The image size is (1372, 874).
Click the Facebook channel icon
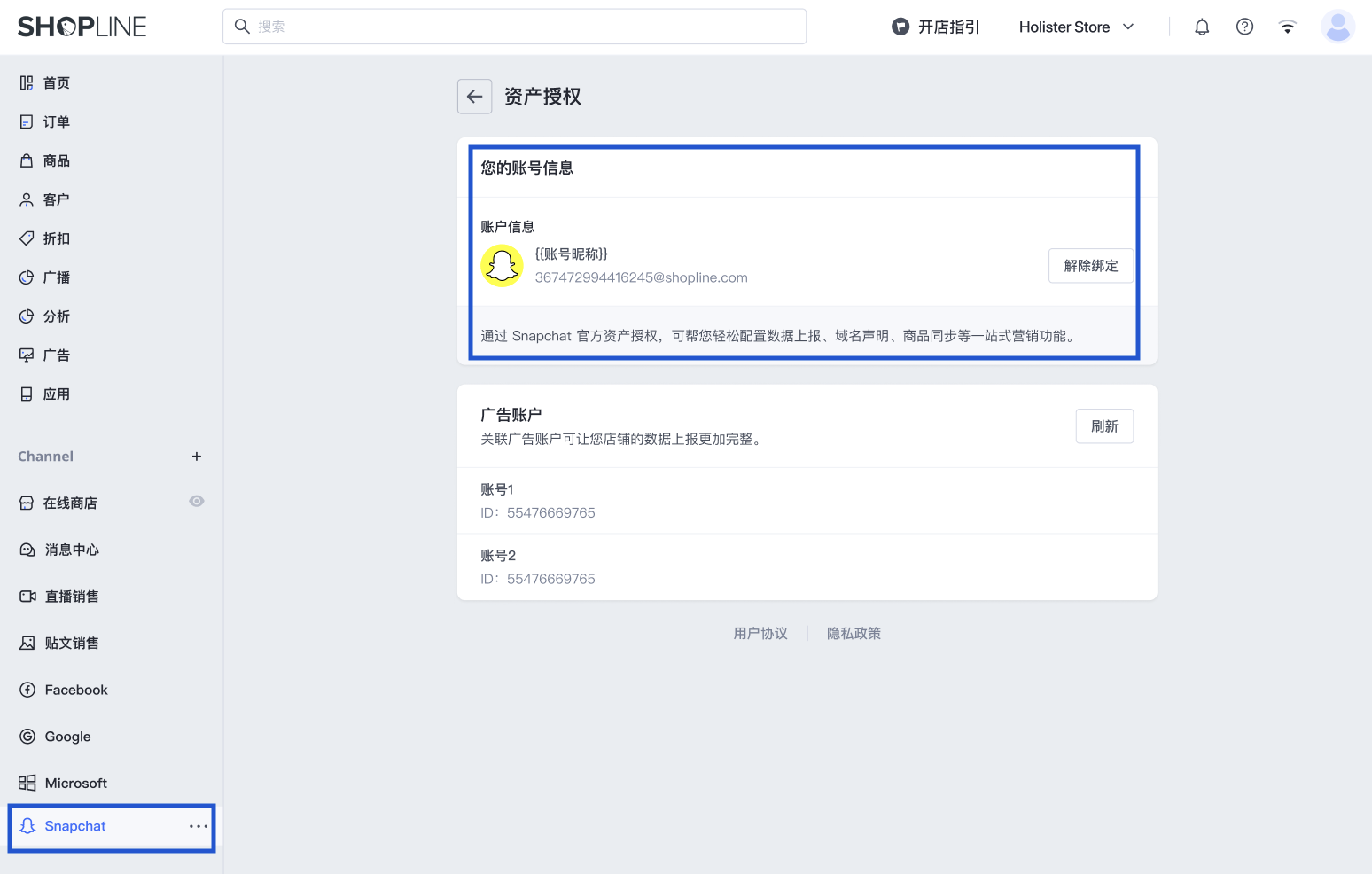click(x=27, y=690)
